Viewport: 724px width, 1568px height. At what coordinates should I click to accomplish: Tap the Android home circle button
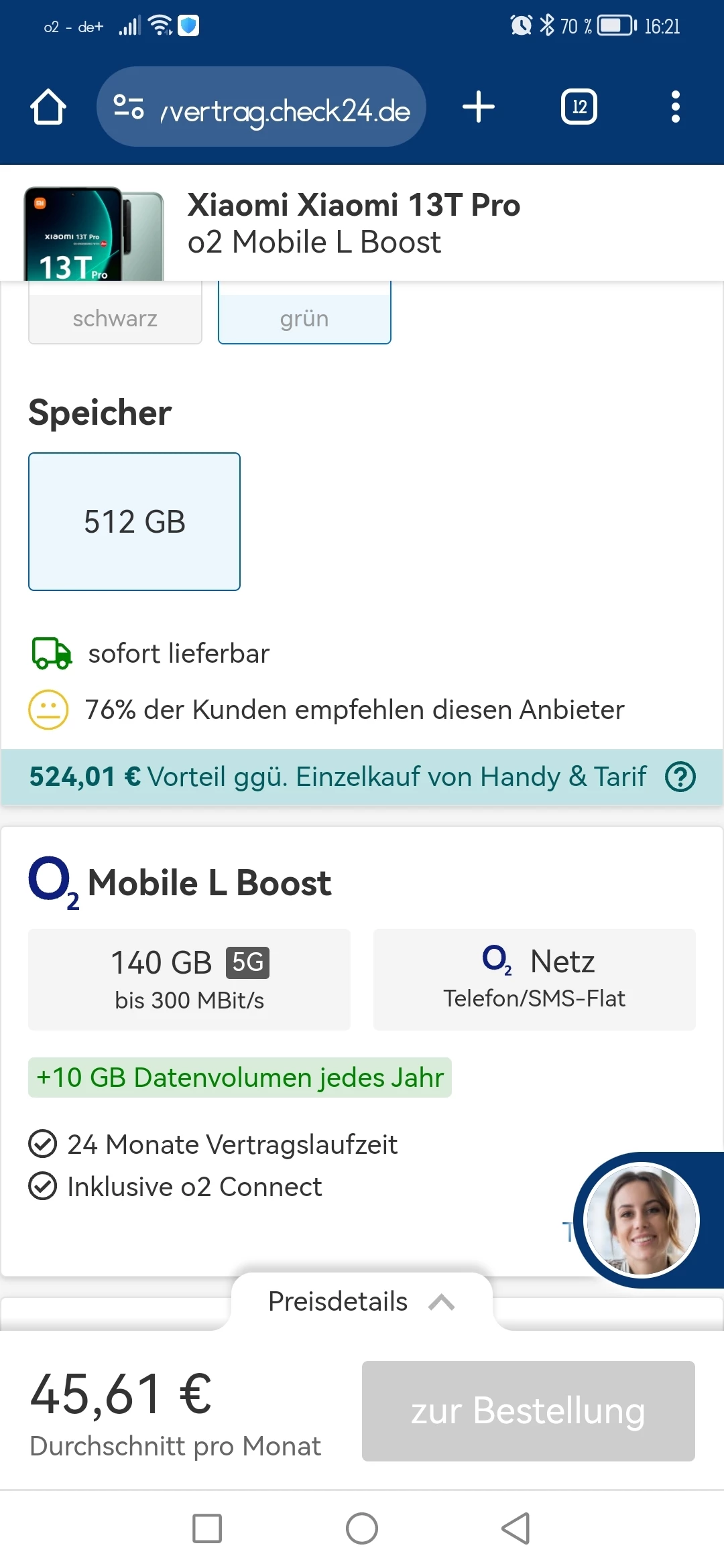pyautogui.click(x=362, y=1528)
